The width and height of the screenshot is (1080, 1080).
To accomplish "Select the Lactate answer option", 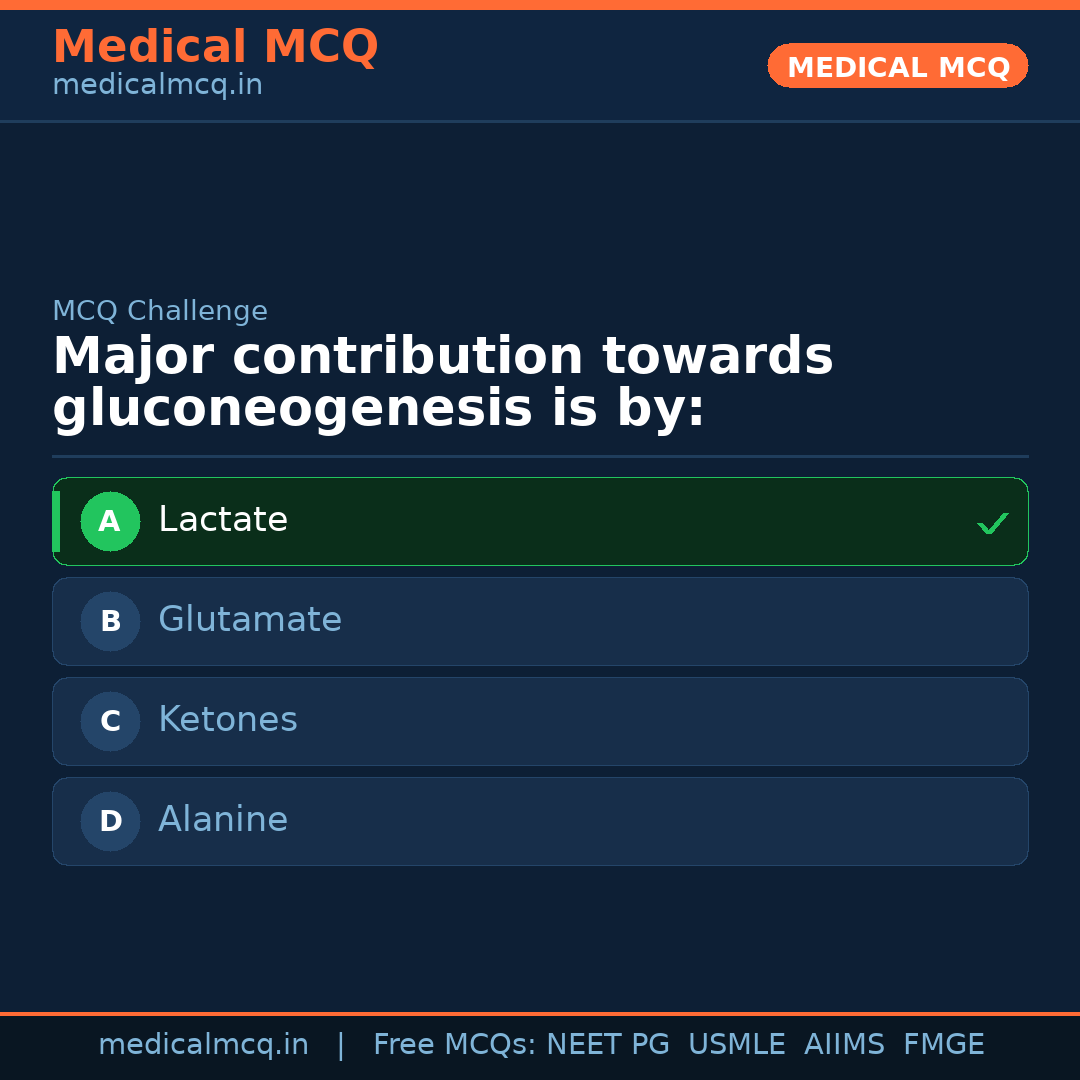I will point(540,521).
